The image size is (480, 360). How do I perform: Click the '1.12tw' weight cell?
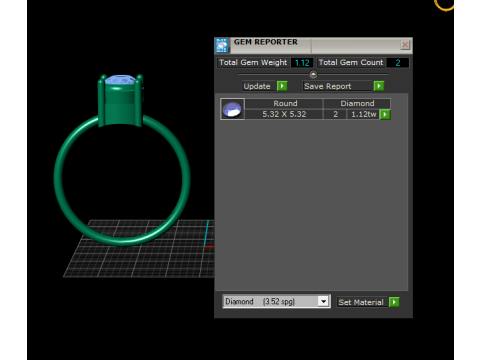click(363, 114)
